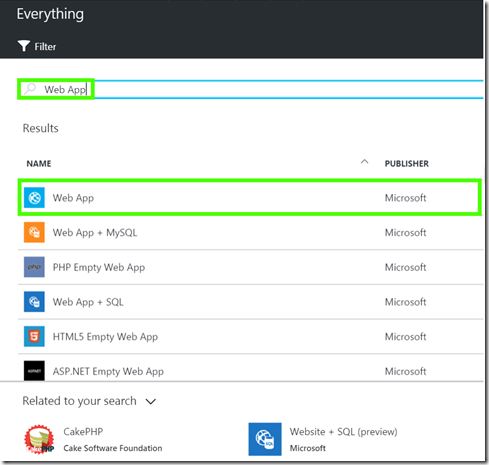Click Microsoft publisher in Web App + MySQL row
This screenshot has height=465, width=489.
coord(405,233)
